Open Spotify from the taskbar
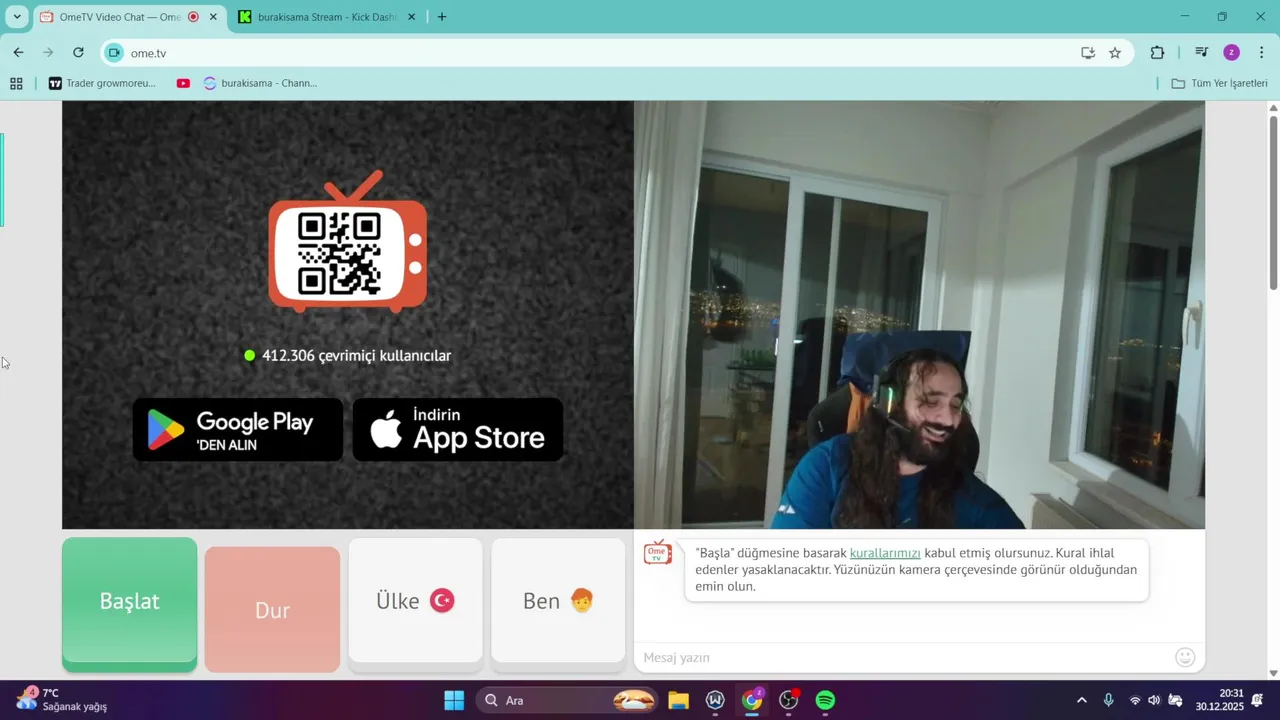1280x720 pixels. click(825, 700)
